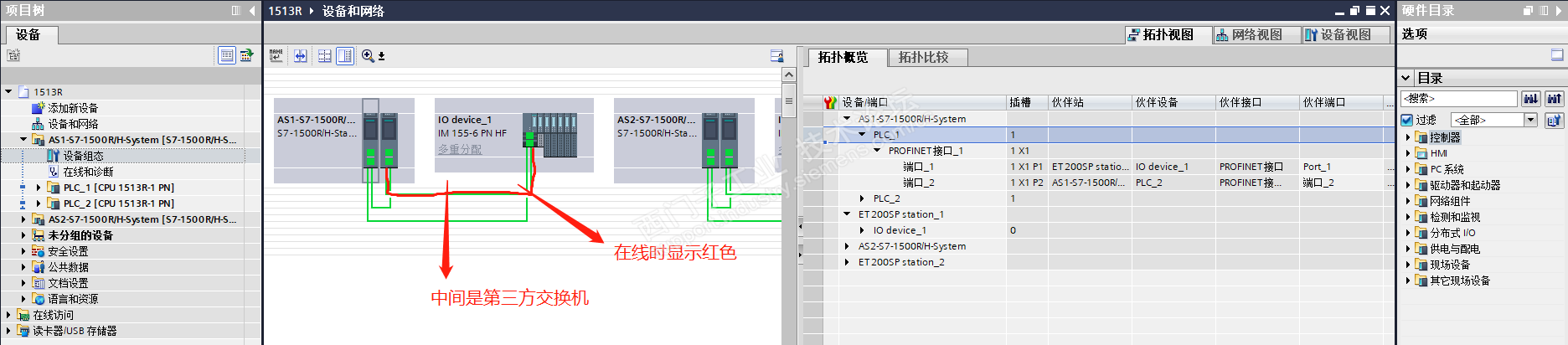Select the IO device_1 ET200SP graphic
Image resolution: width=1568 pixels, height=345 pixels.
[x=514, y=135]
